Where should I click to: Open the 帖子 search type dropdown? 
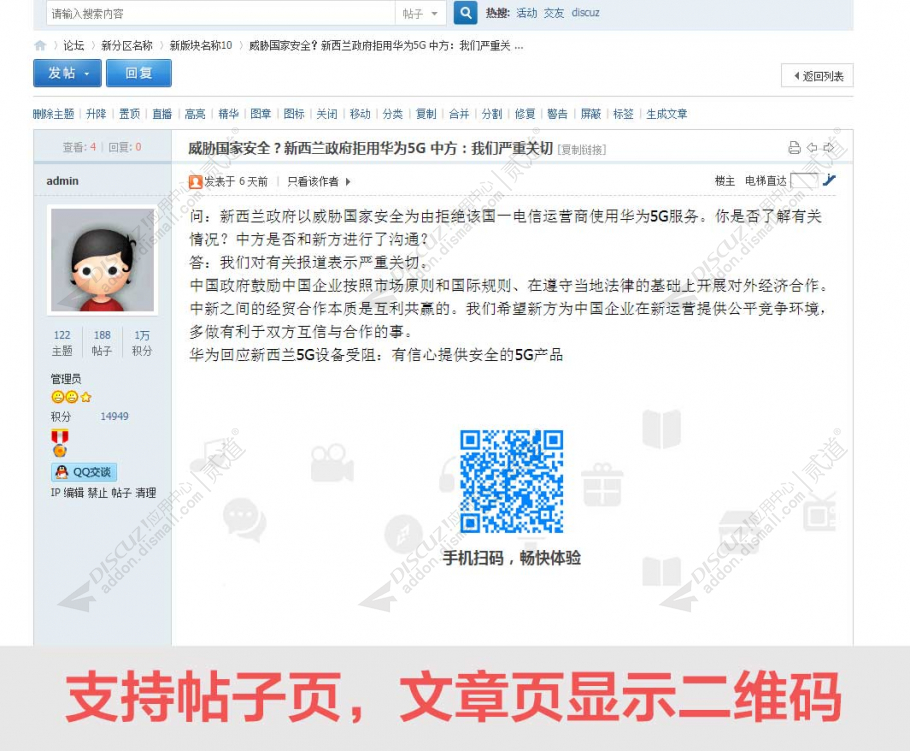(x=420, y=13)
